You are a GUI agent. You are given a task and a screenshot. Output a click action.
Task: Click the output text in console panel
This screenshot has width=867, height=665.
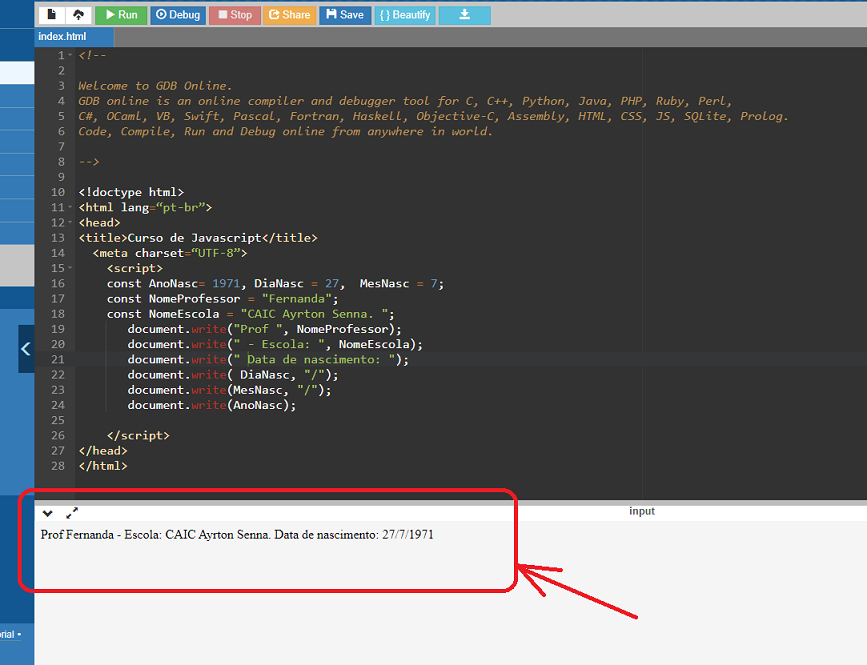[x=237, y=535]
